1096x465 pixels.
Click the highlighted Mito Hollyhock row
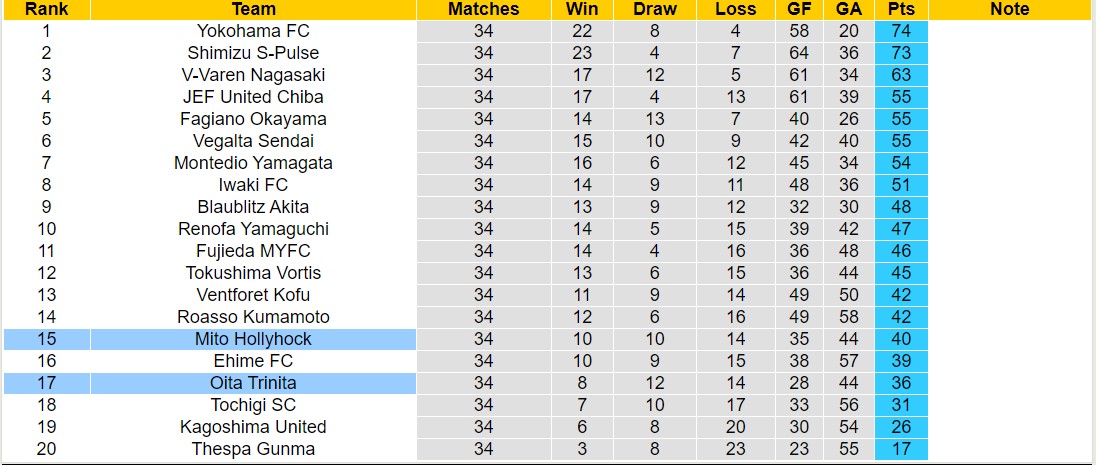(x=253, y=339)
